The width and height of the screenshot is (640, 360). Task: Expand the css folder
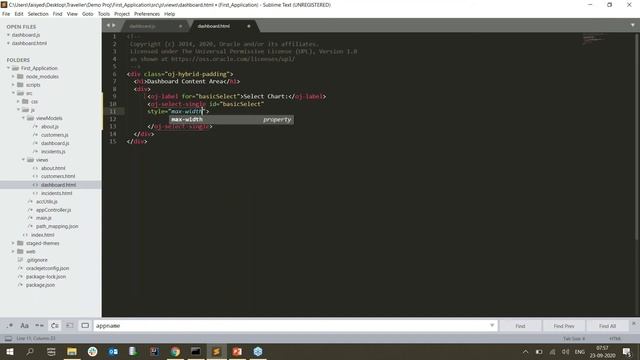tap(18, 101)
